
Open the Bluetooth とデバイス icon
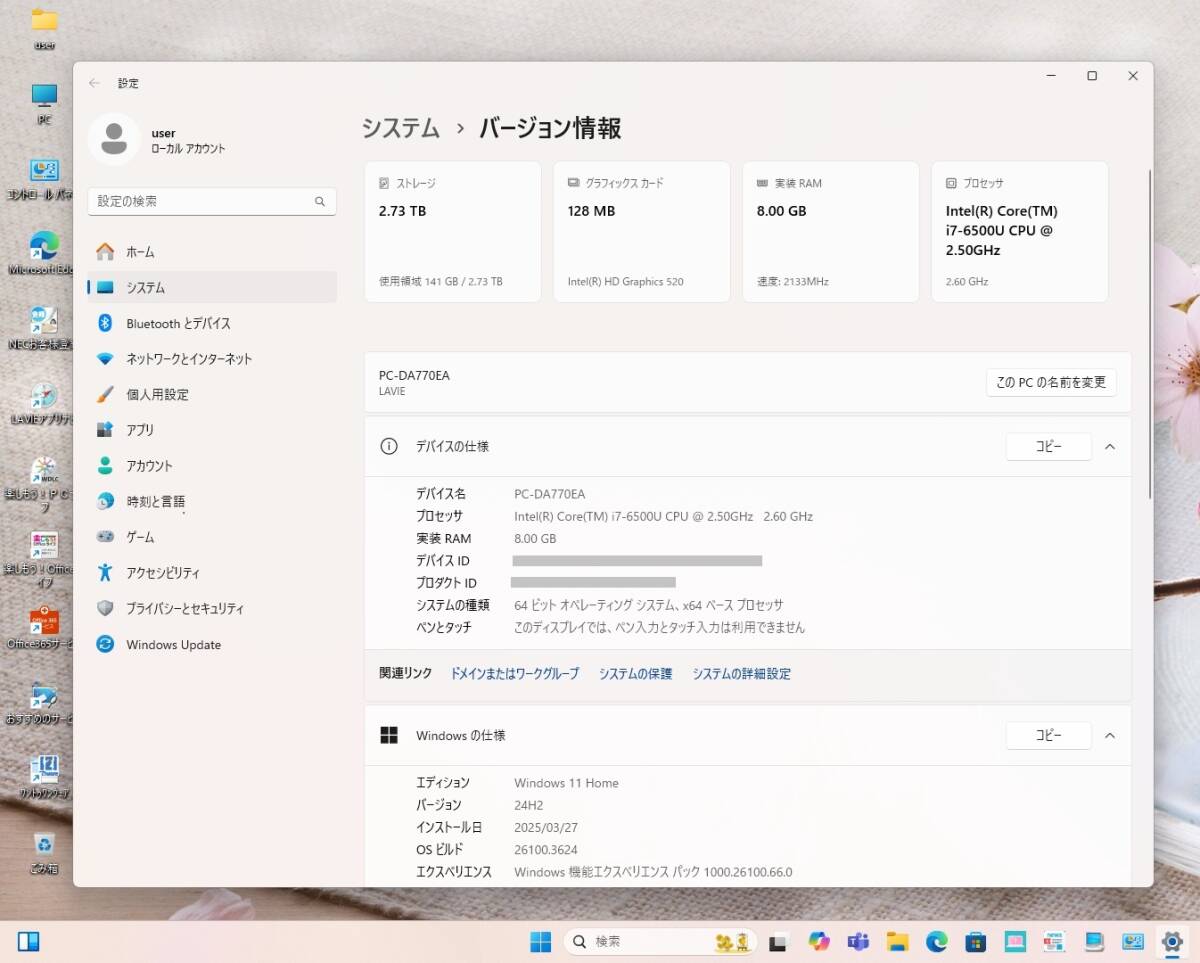105,323
